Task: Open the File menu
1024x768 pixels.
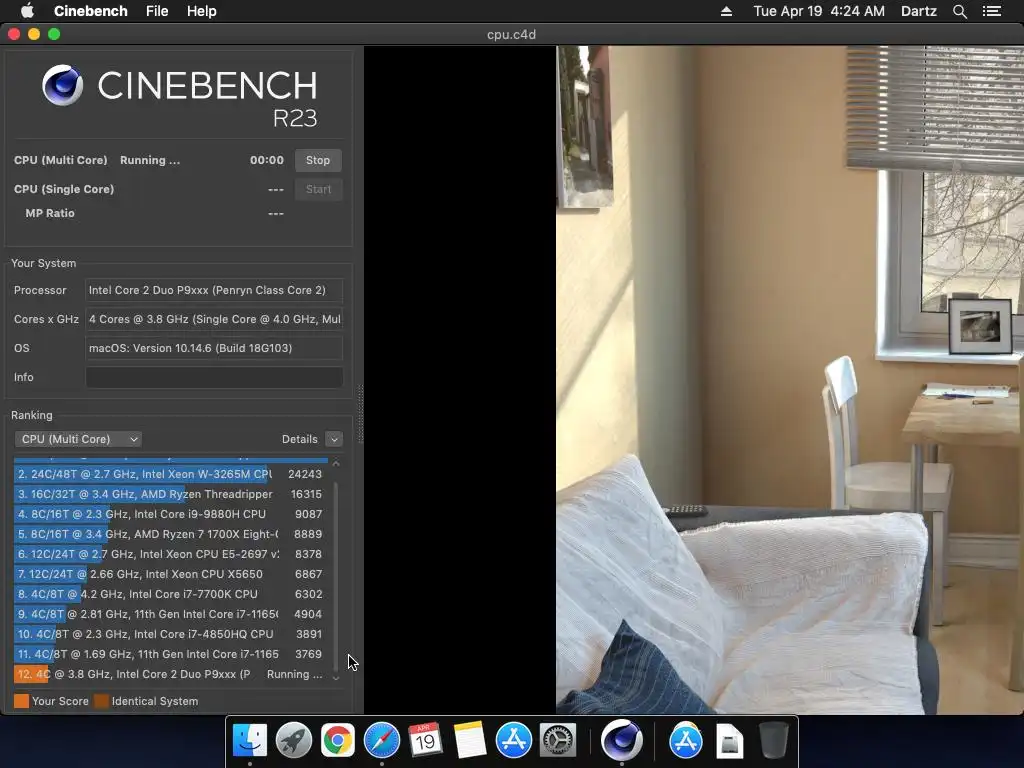Action: pos(157,11)
